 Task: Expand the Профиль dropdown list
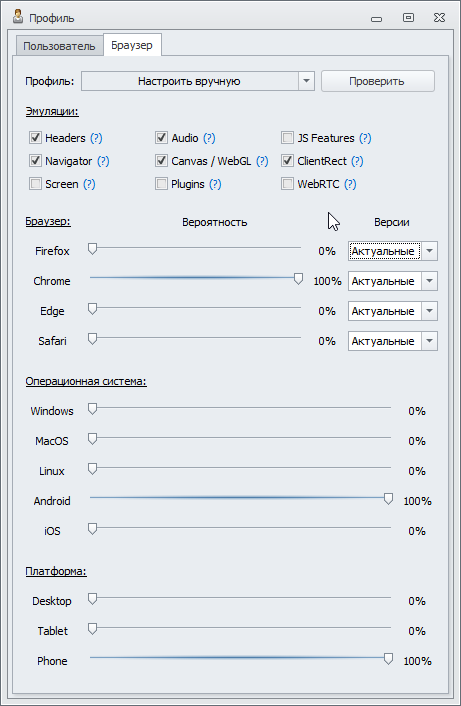pos(306,81)
